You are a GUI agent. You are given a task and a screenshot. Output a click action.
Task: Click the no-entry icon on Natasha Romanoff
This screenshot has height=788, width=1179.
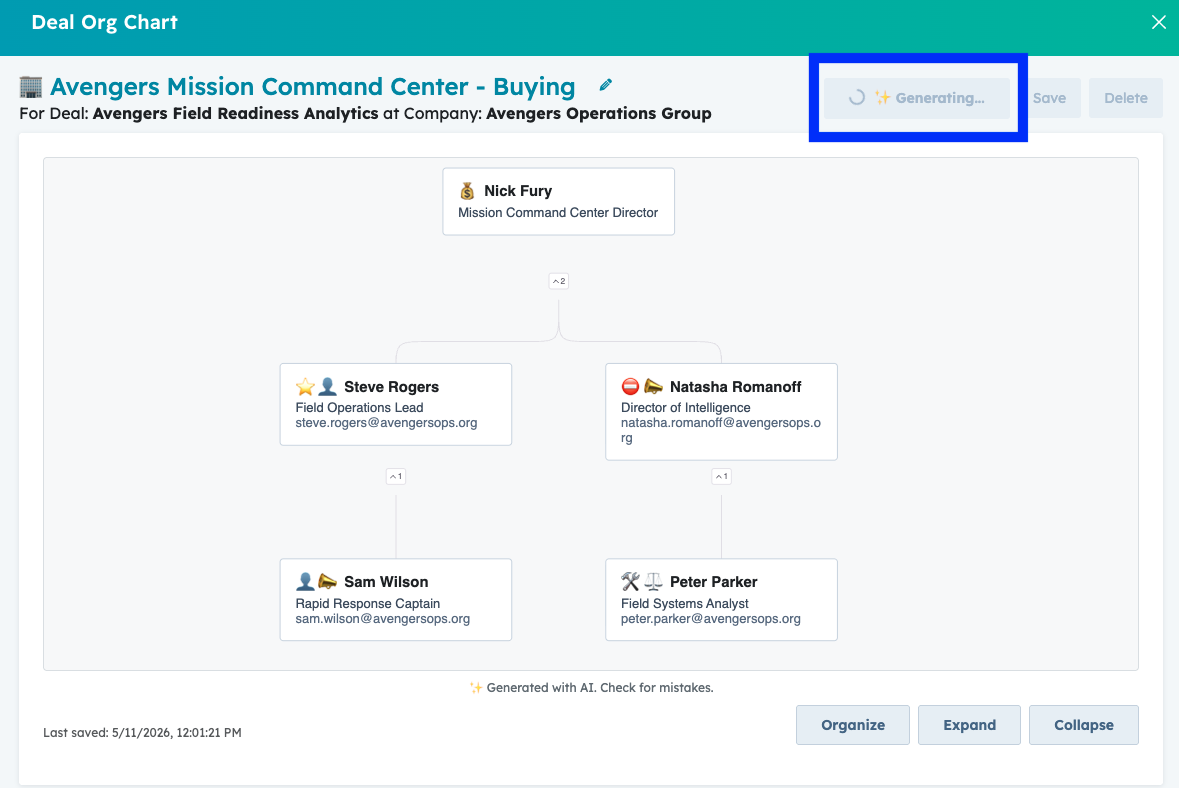pos(630,386)
